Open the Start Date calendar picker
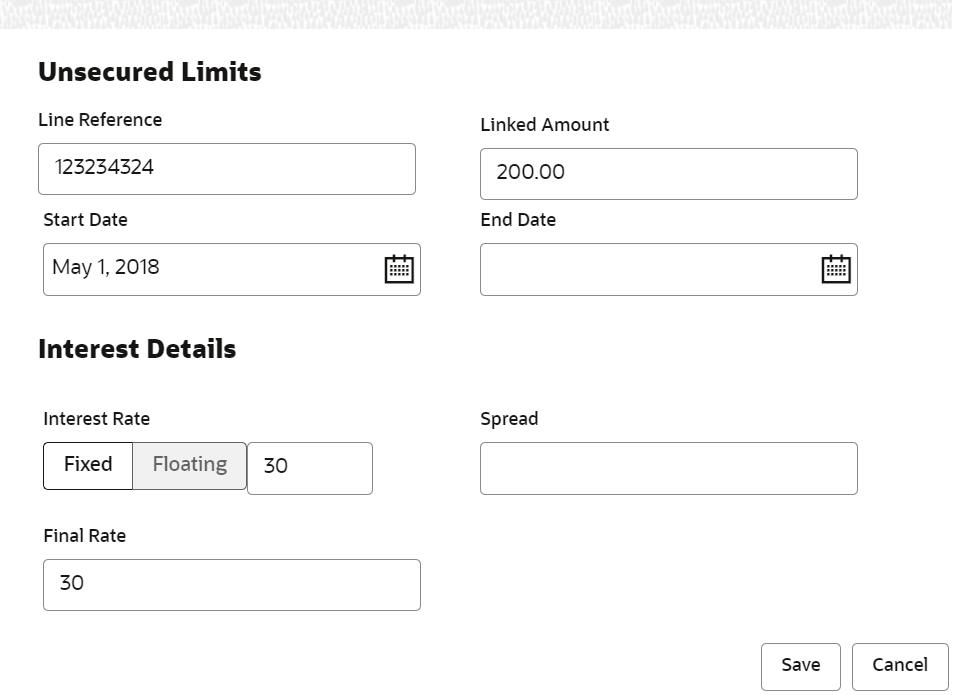 [399, 269]
